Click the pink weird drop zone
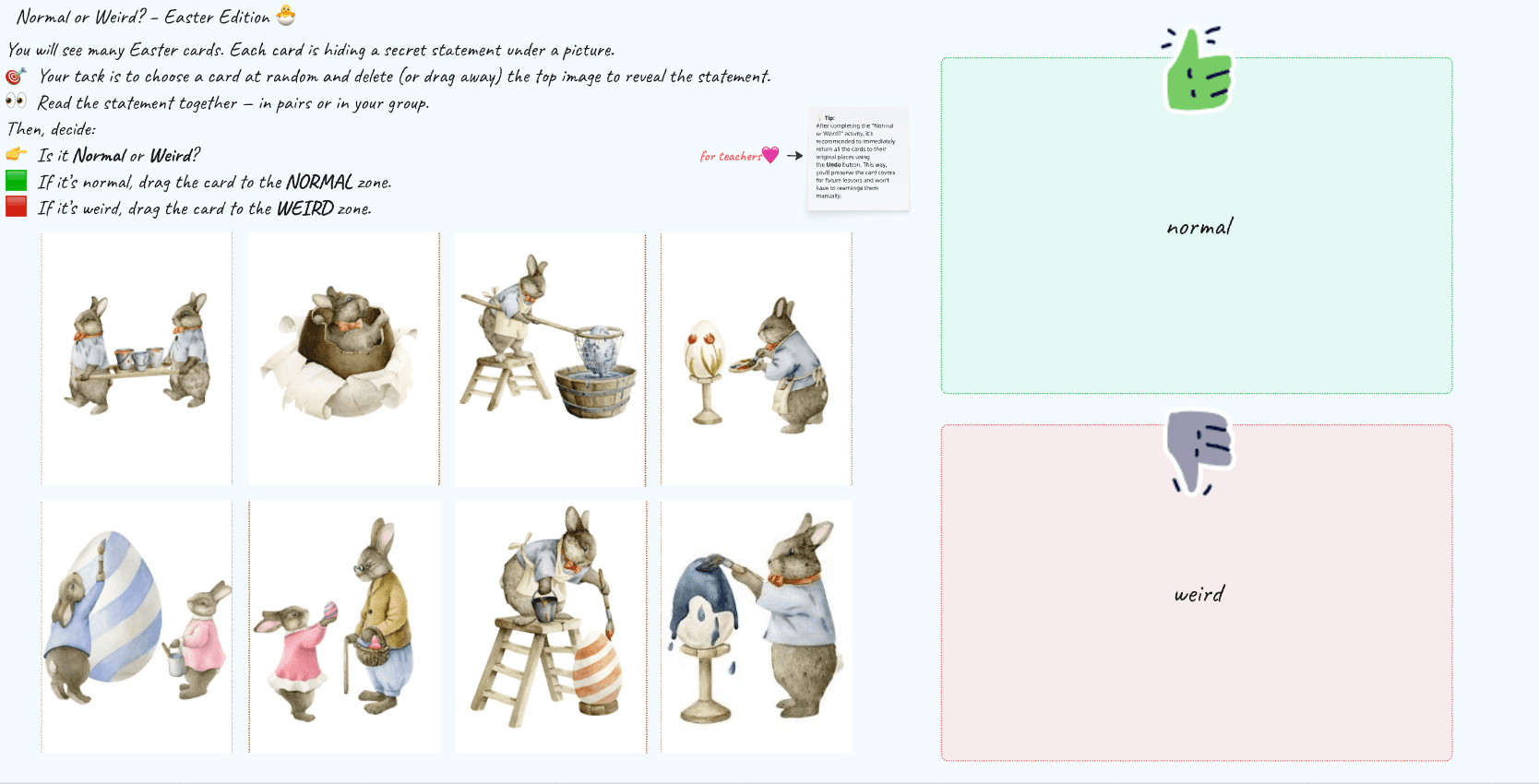The height and width of the screenshot is (784, 1539). 1197,593
